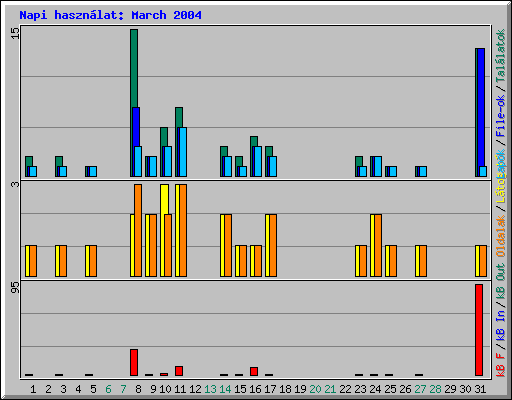512x400 pixels.
Task: Click the chart title "Napi használat: March 2004"
Action: [x=110, y=15]
